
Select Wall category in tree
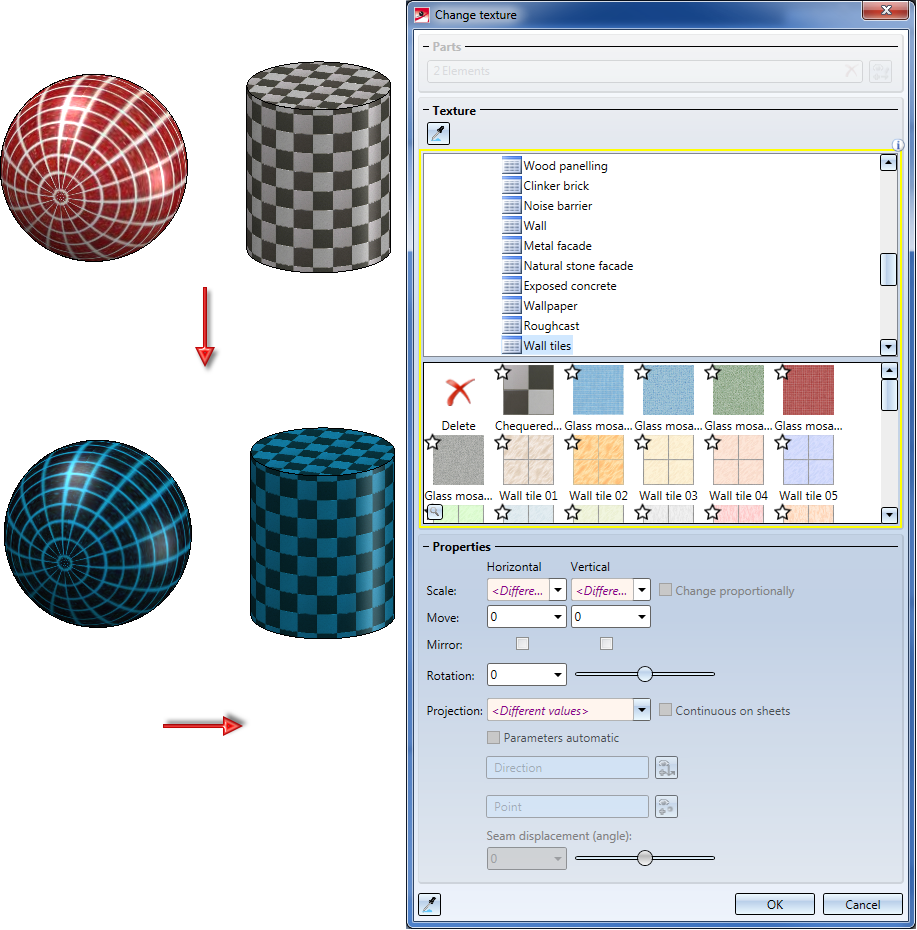tap(535, 225)
